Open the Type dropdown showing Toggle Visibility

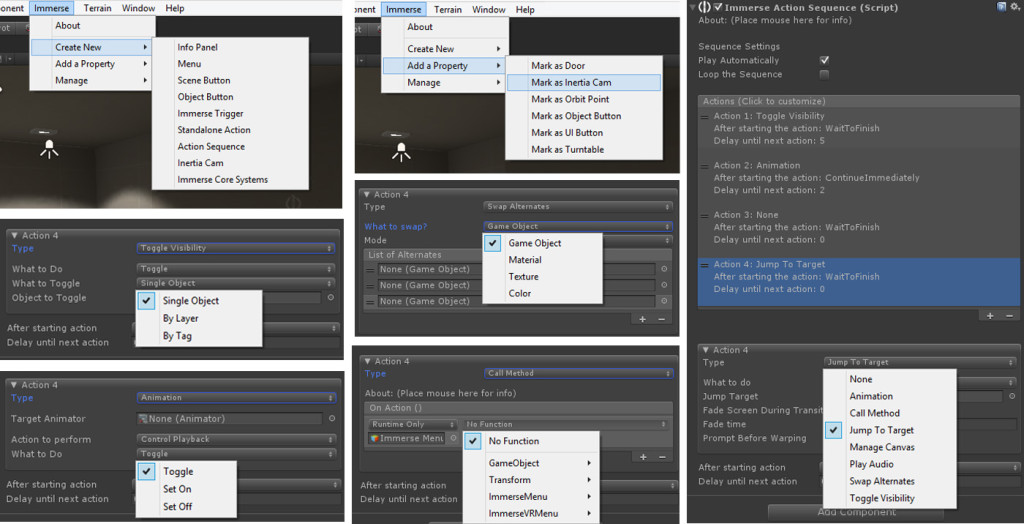click(x=236, y=248)
